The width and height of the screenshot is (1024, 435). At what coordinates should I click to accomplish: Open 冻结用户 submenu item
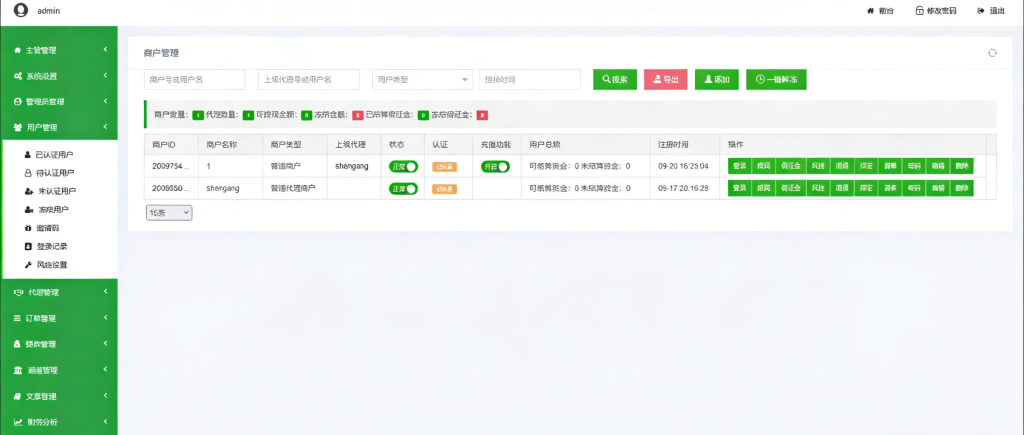[x=52, y=210]
